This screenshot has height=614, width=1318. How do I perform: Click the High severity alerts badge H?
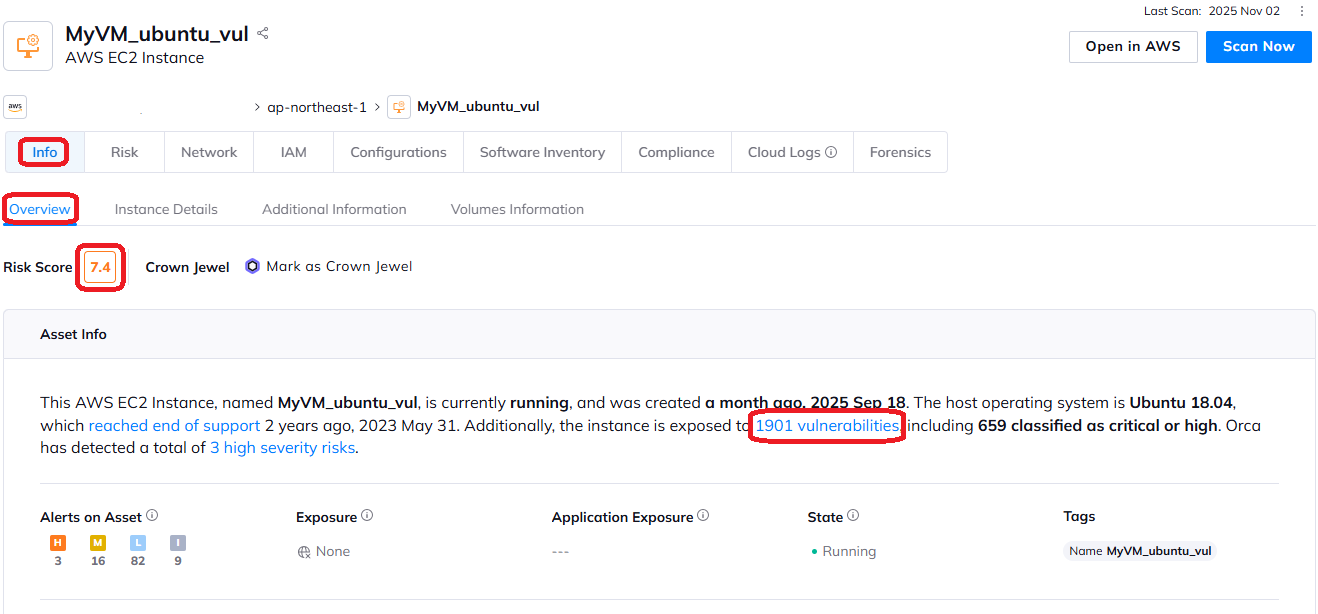[58, 543]
